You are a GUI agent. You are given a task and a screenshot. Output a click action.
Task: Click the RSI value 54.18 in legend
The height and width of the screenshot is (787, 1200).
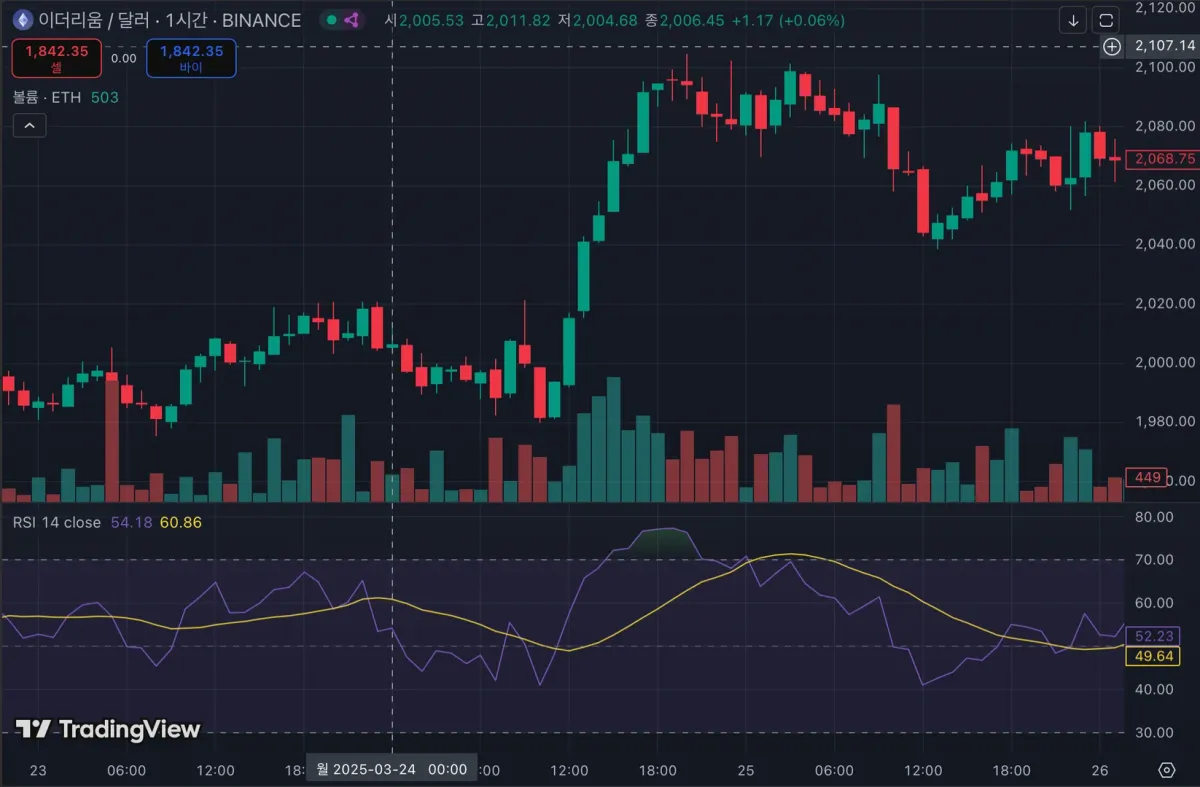[x=131, y=522]
